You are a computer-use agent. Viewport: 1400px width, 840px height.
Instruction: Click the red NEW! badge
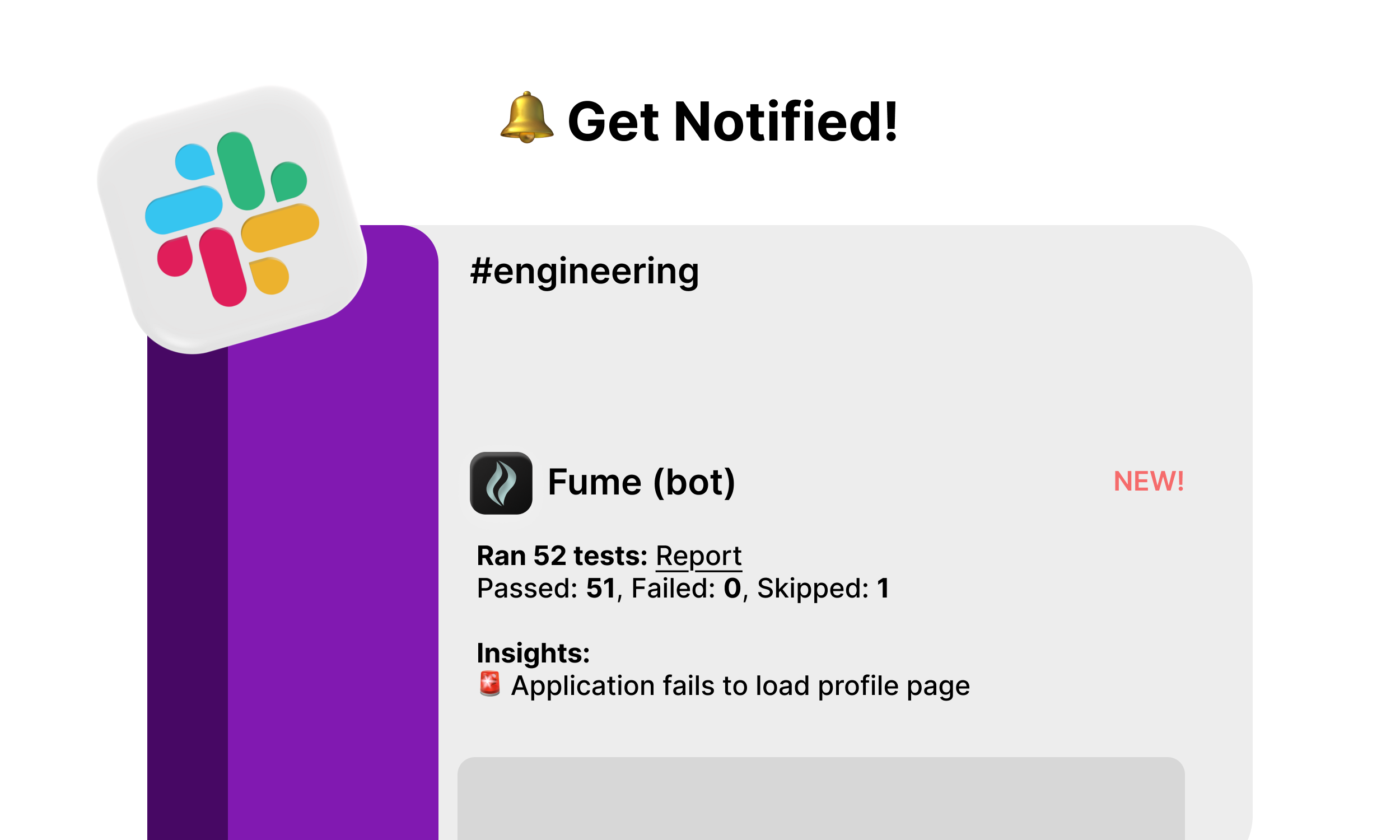tap(1148, 482)
